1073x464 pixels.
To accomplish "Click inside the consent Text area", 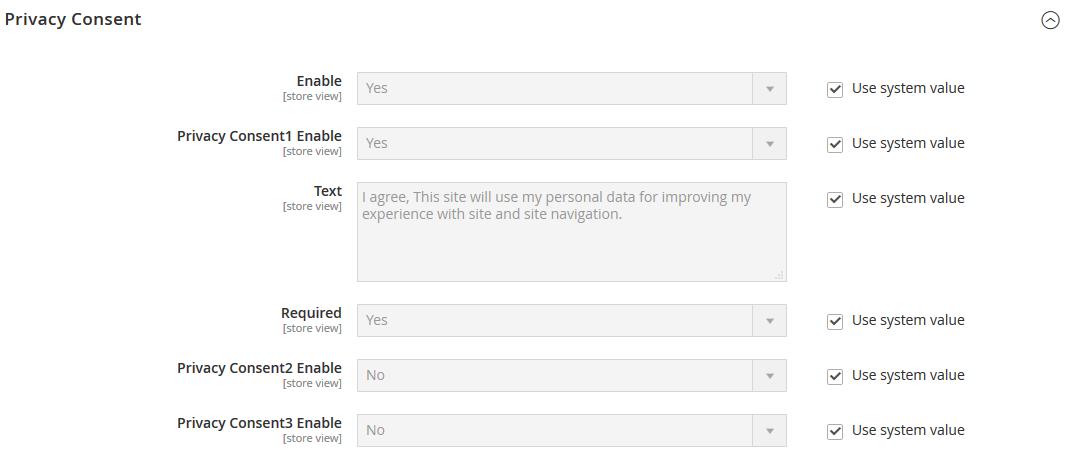I will (x=571, y=240).
